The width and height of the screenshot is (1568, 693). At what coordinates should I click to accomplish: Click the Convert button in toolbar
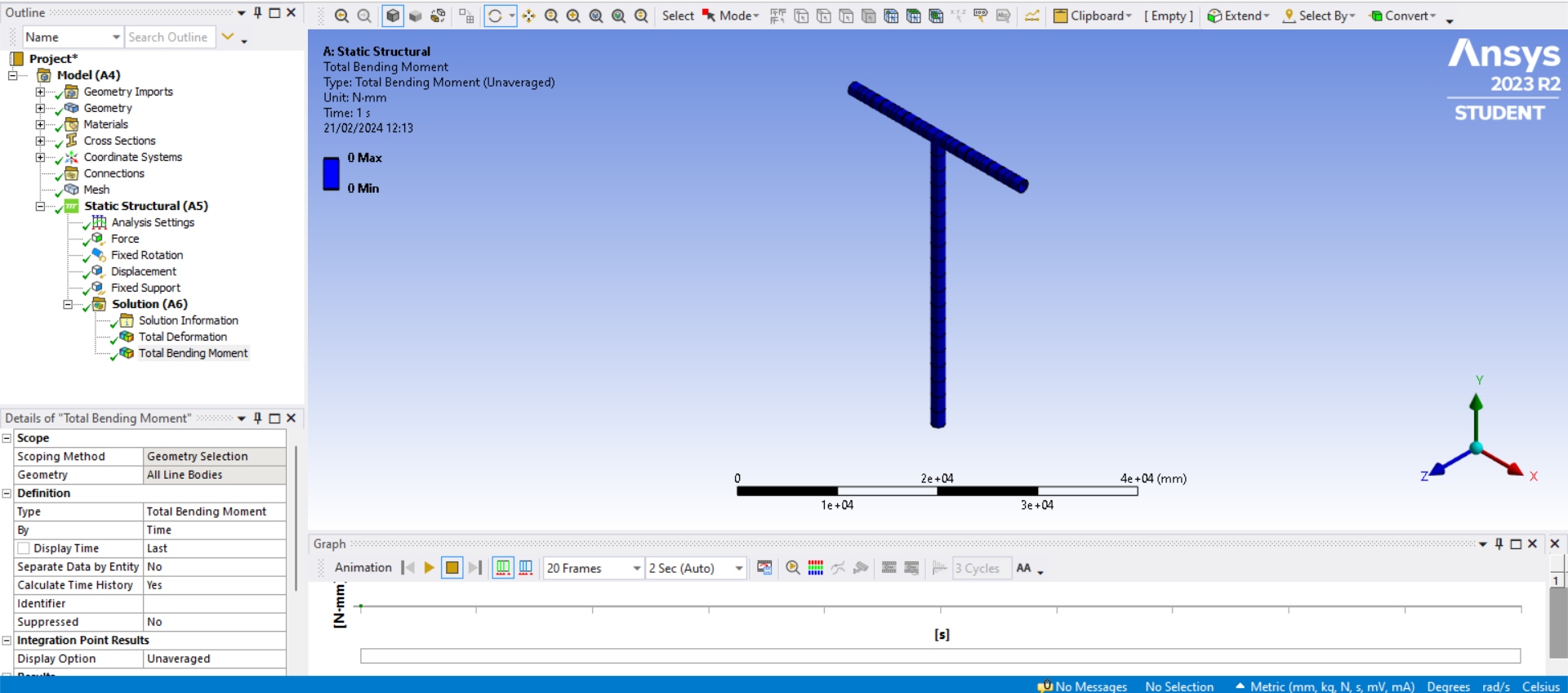coord(1402,16)
